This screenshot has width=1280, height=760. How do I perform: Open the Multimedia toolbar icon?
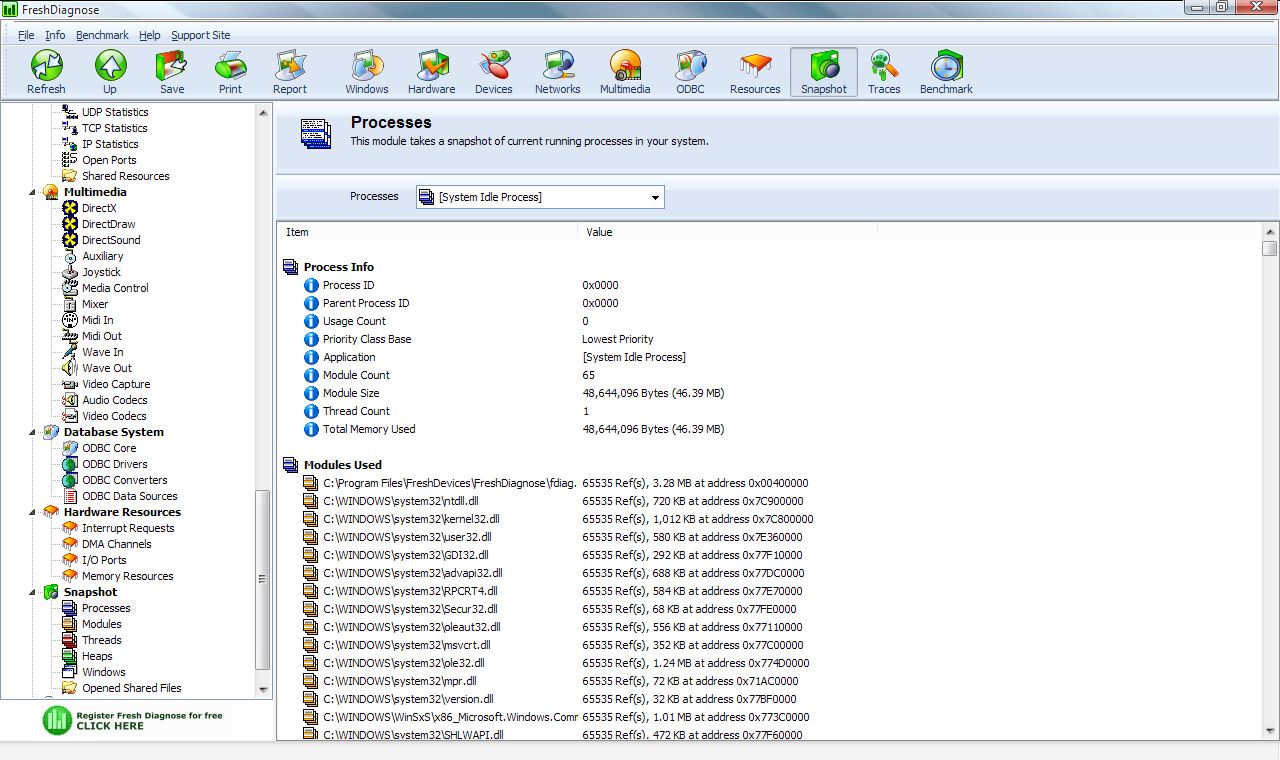625,72
